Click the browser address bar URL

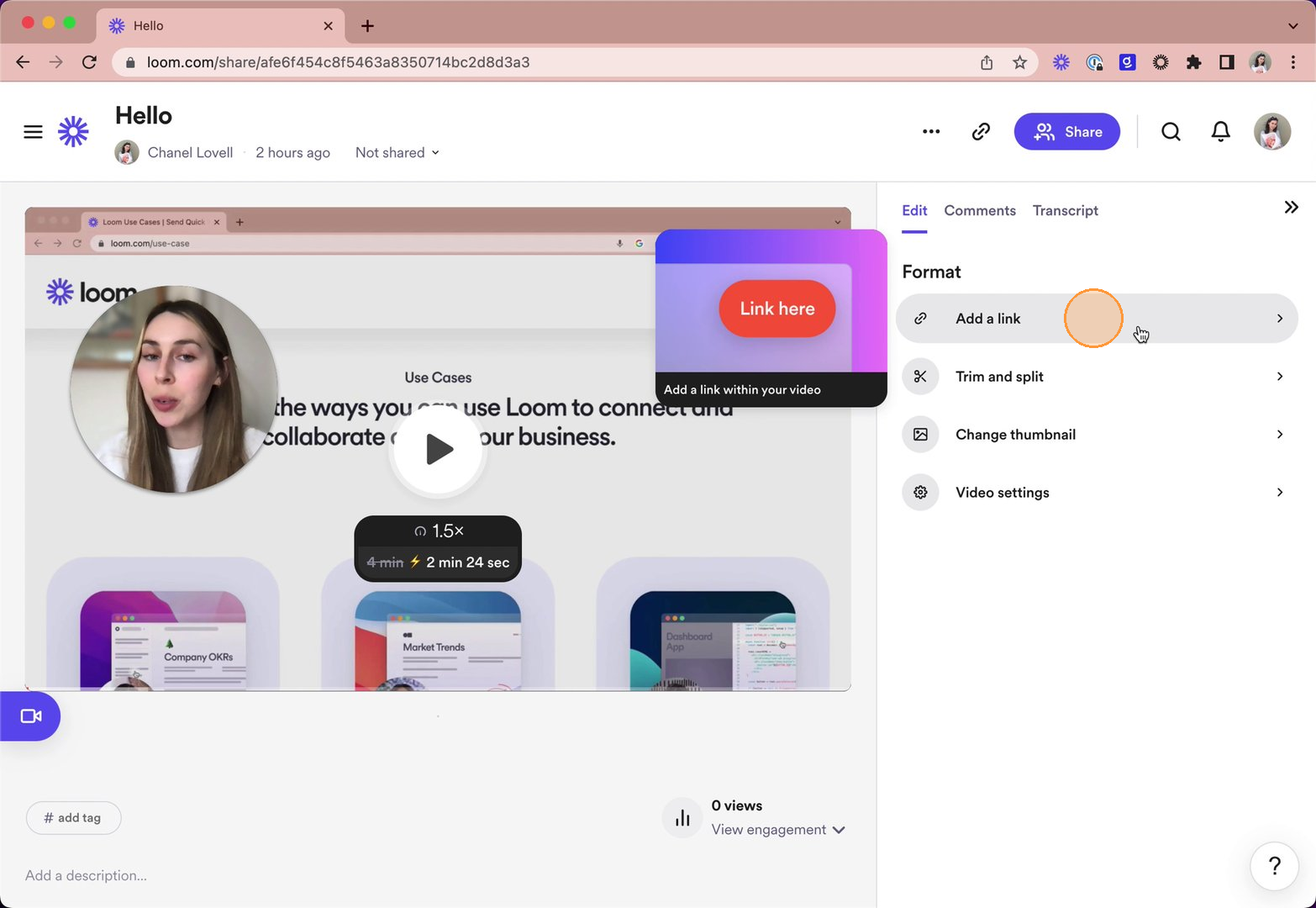[x=338, y=62]
